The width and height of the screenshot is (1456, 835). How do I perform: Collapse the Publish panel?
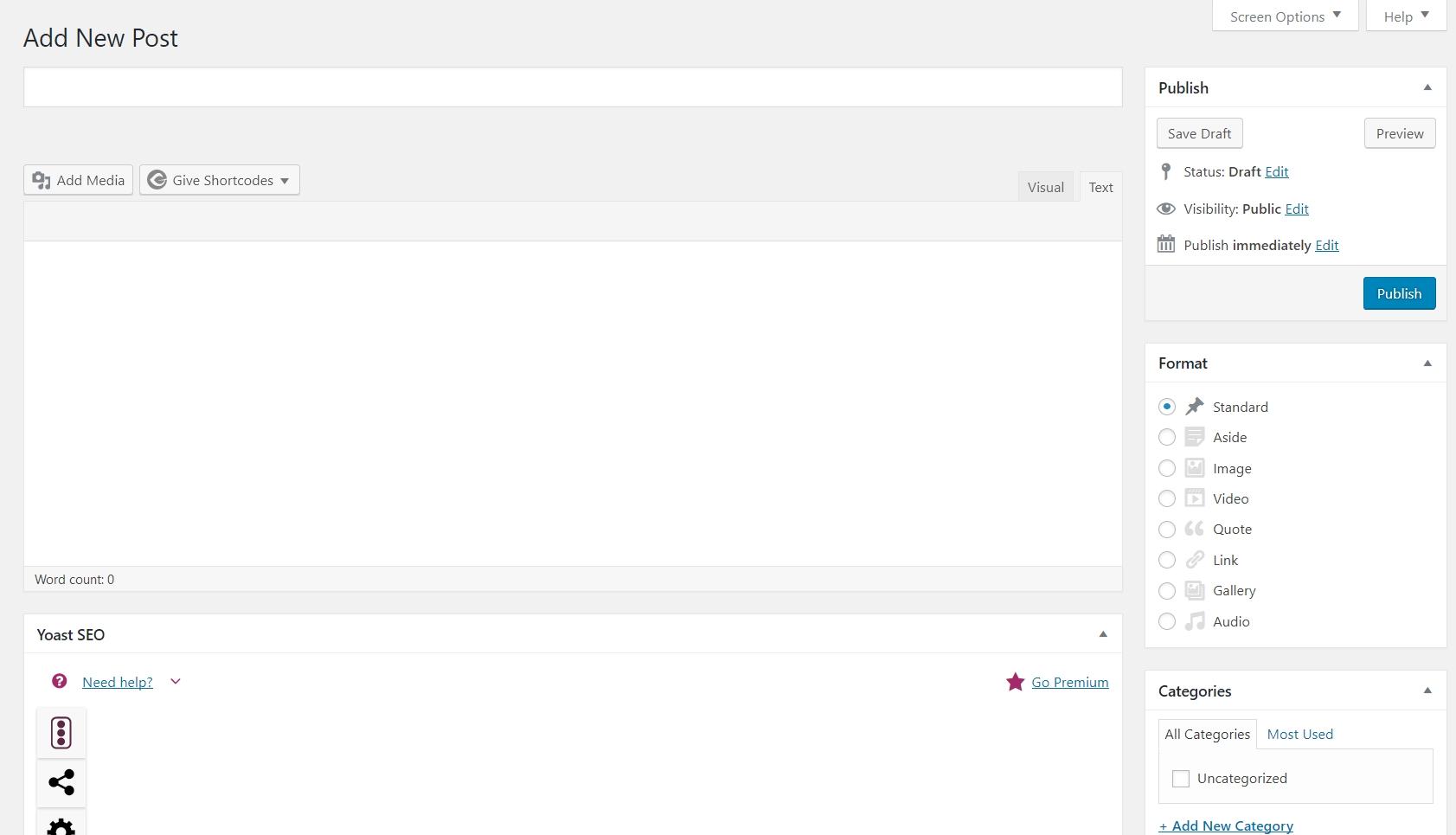(1427, 87)
